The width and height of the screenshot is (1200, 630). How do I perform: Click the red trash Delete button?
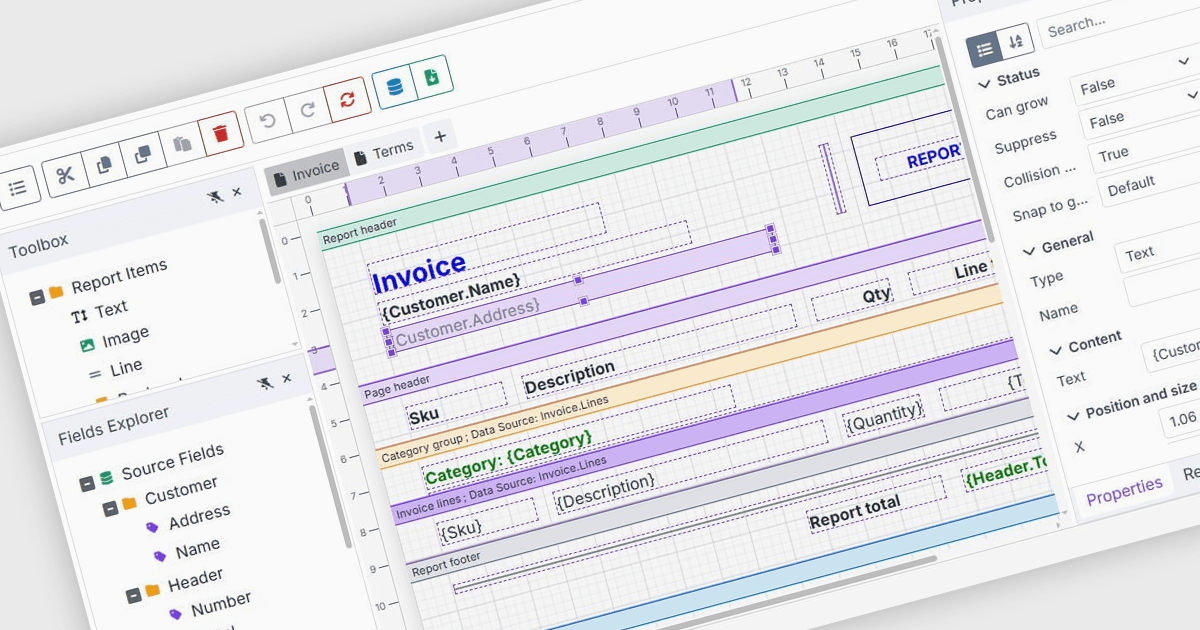[221, 133]
